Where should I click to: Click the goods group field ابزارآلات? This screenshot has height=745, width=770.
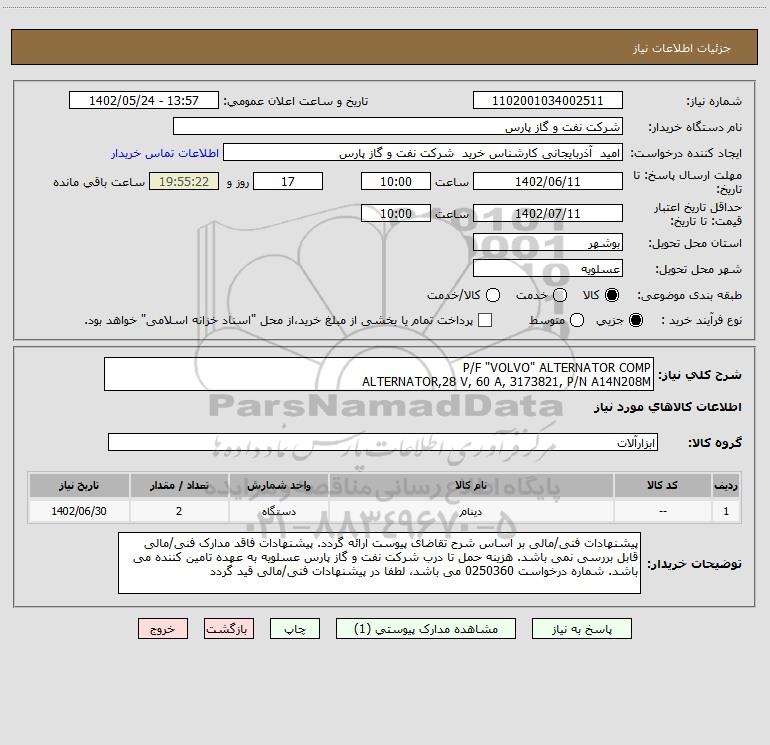click(383, 442)
